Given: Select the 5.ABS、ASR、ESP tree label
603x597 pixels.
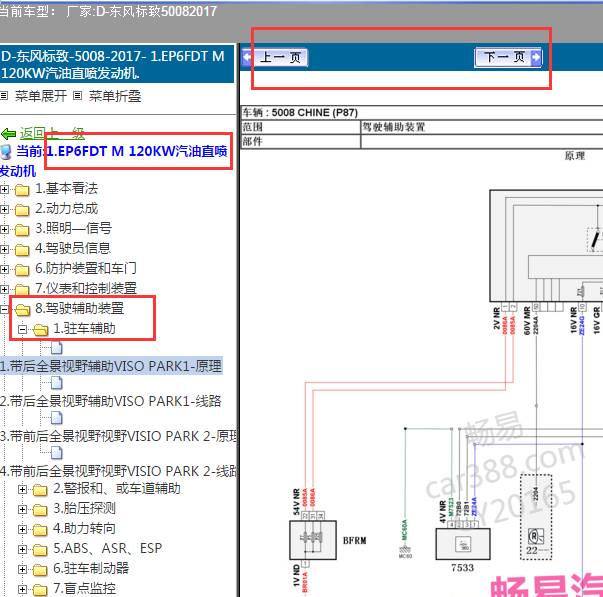Looking at the screenshot, I should pos(108,548).
